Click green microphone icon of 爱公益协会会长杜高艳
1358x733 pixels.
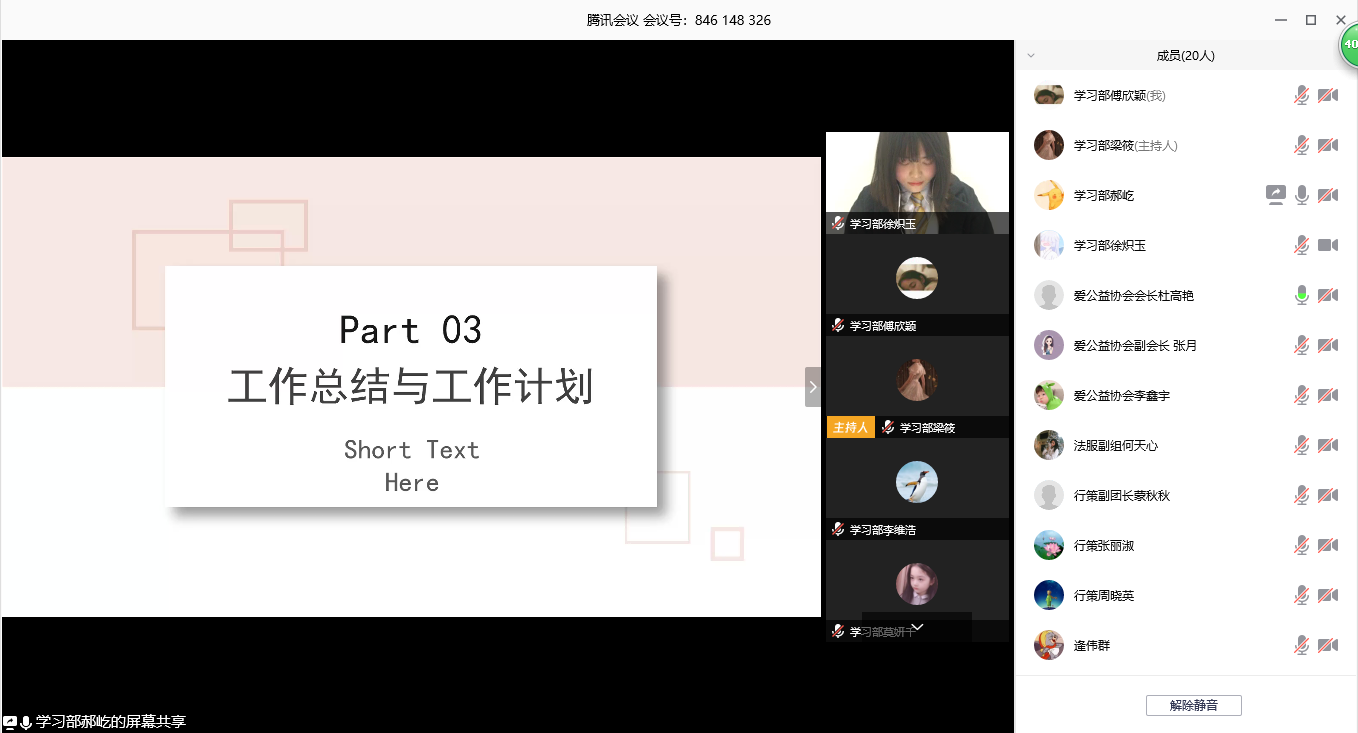point(1301,295)
